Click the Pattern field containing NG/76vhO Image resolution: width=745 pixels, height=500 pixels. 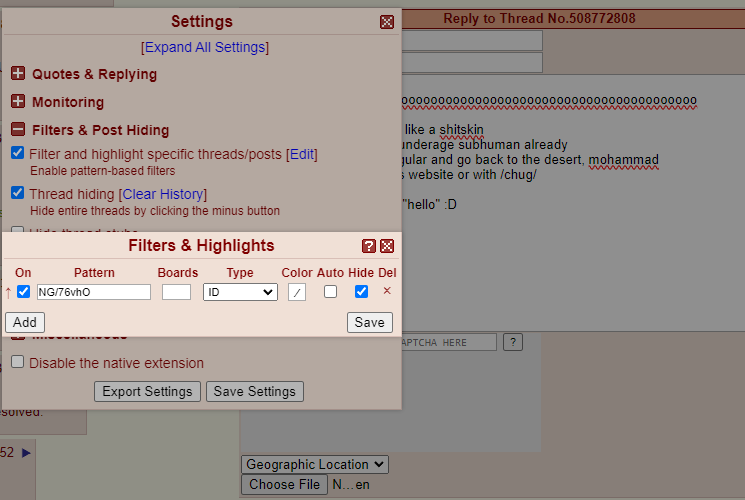tap(94, 292)
